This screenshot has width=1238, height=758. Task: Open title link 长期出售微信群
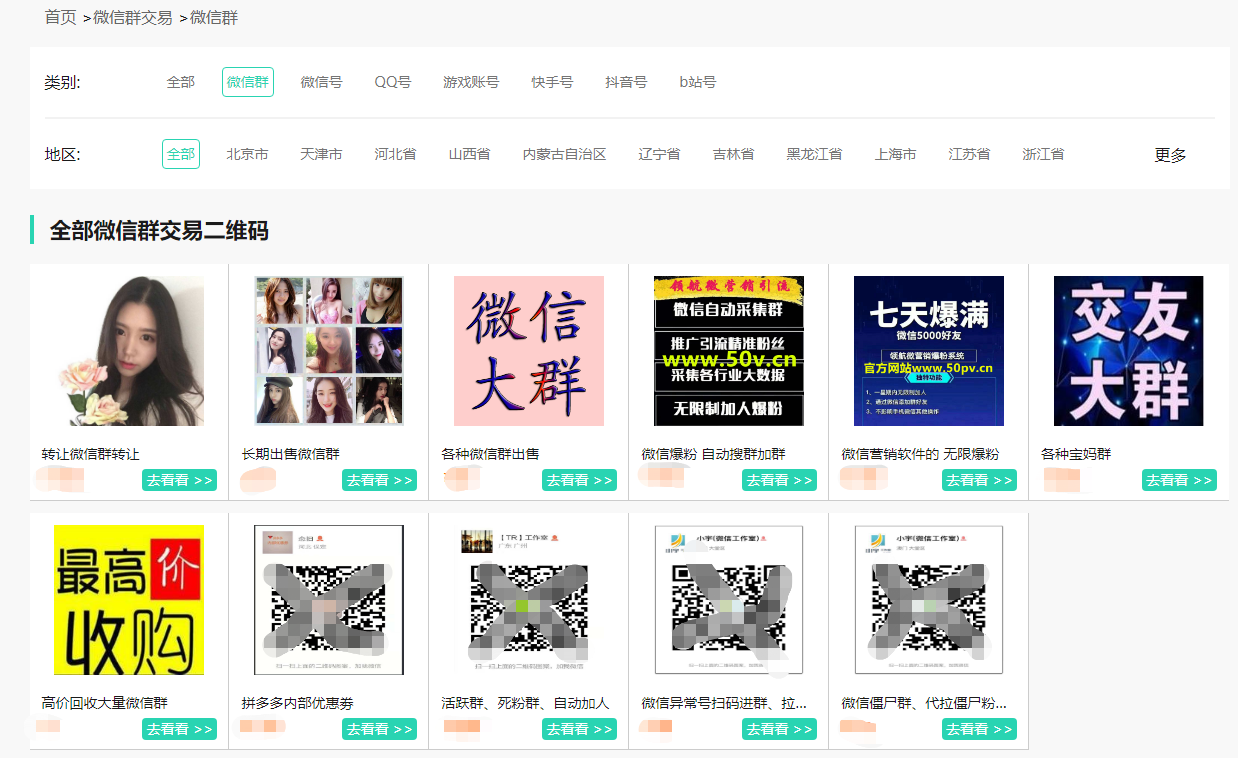coord(291,454)
